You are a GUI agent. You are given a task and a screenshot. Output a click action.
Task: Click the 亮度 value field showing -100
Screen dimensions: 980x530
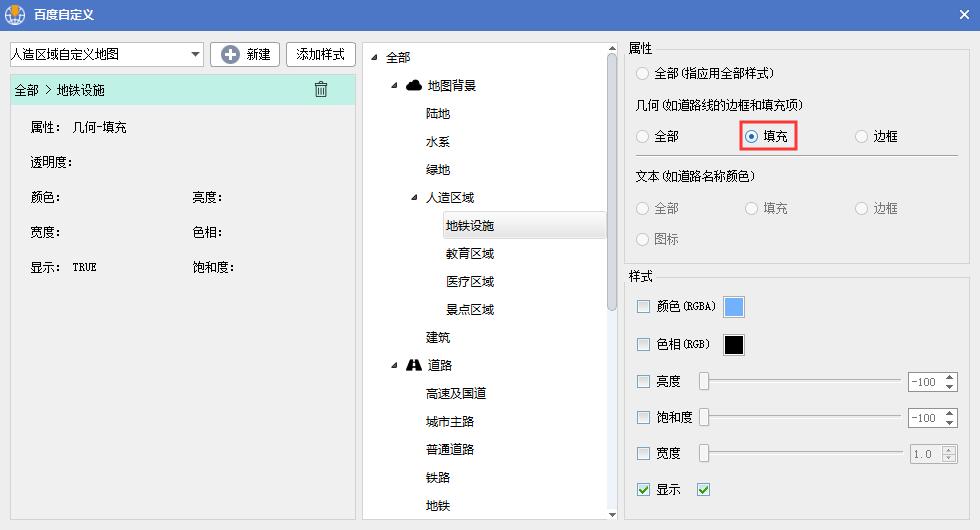click(x=925, y=382)
